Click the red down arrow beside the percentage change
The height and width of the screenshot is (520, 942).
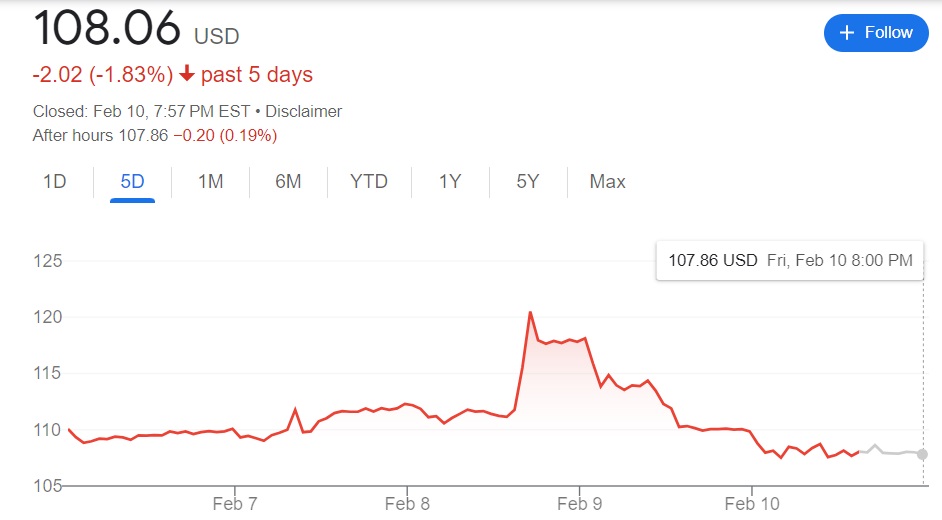click(186, 75)
